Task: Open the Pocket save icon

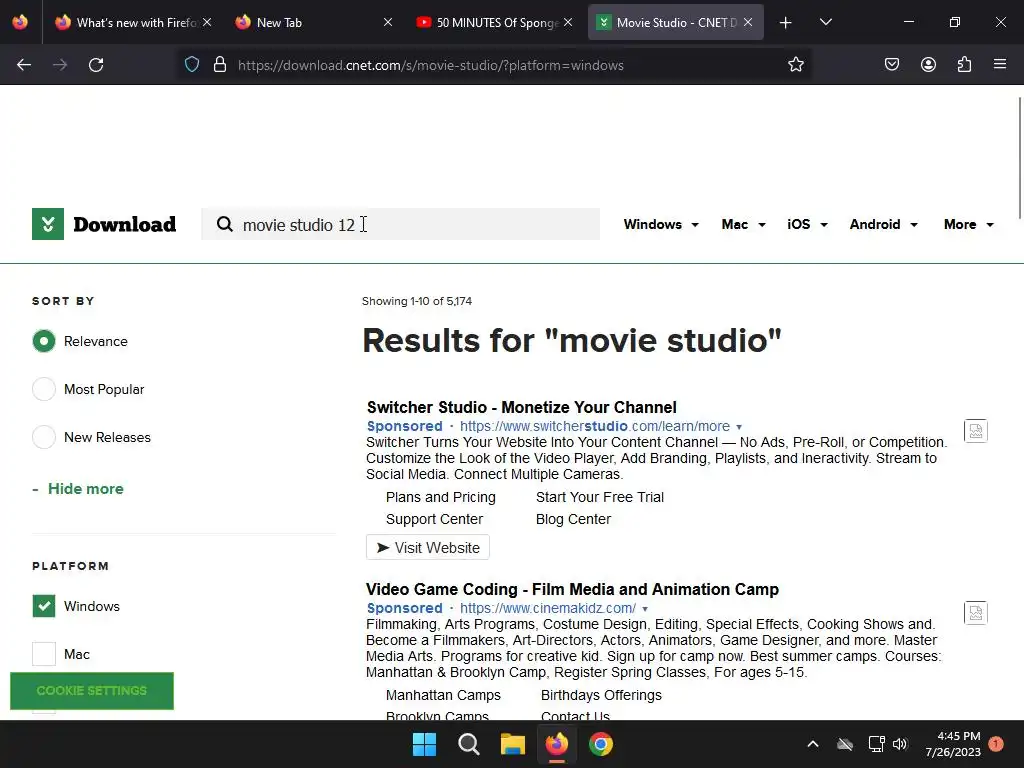Action: pyautogui.click(x=892, y=65)
